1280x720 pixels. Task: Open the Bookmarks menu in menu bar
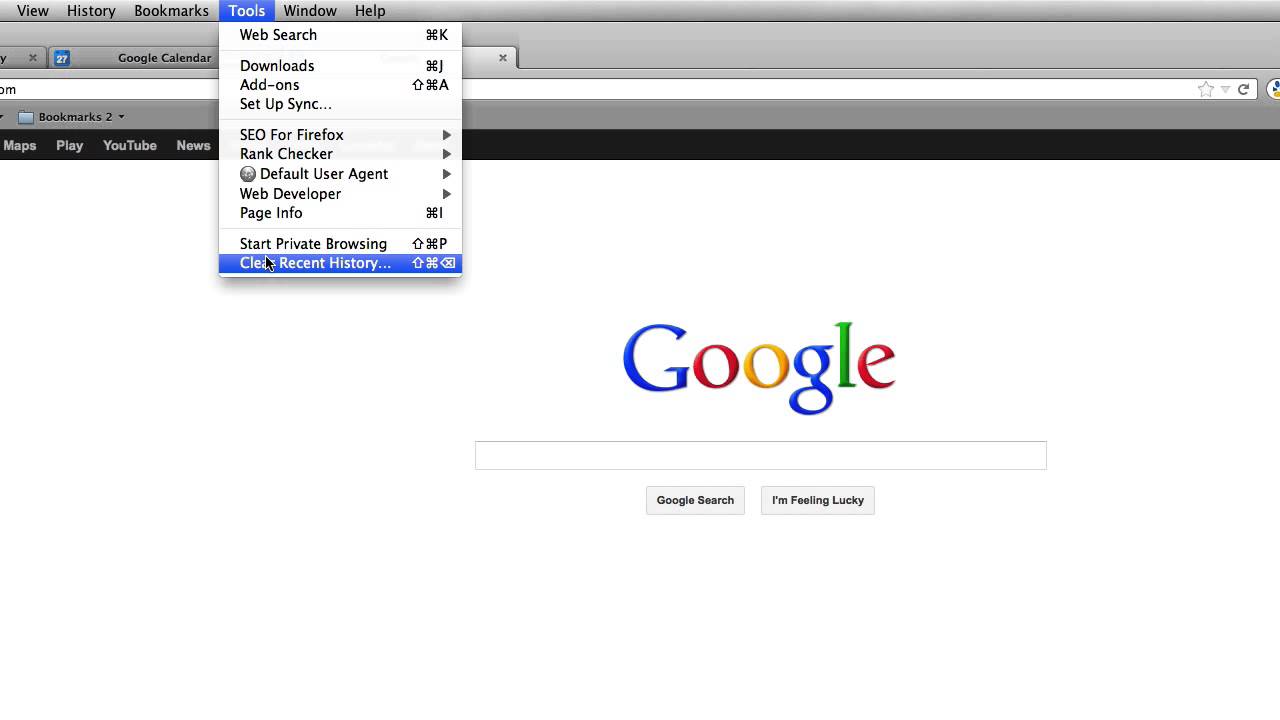click(x=171, y=11)
